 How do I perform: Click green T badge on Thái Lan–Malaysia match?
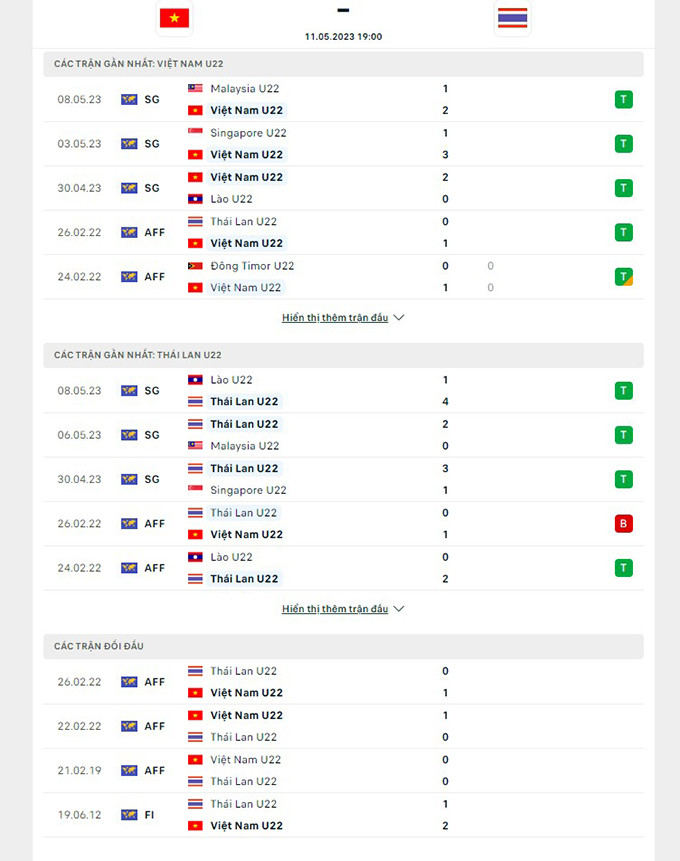pos(624,435)
